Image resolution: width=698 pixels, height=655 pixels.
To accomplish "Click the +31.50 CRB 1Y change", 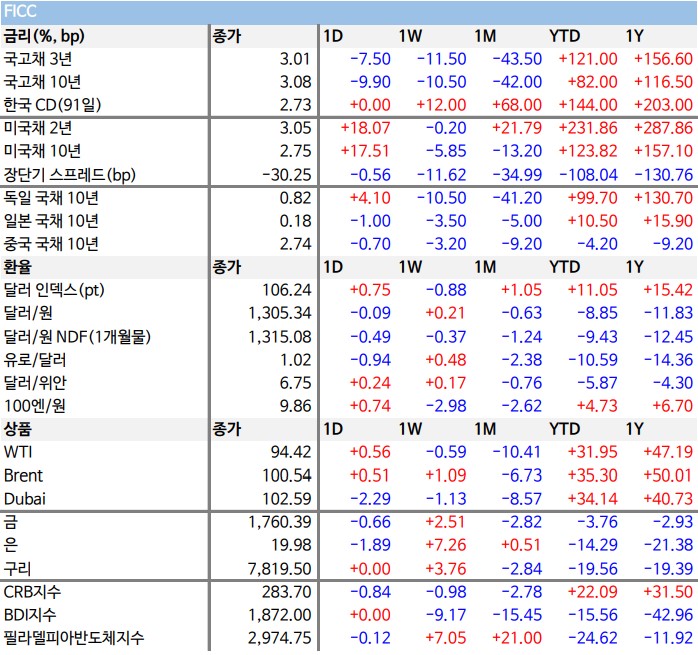I will (668, 592).
